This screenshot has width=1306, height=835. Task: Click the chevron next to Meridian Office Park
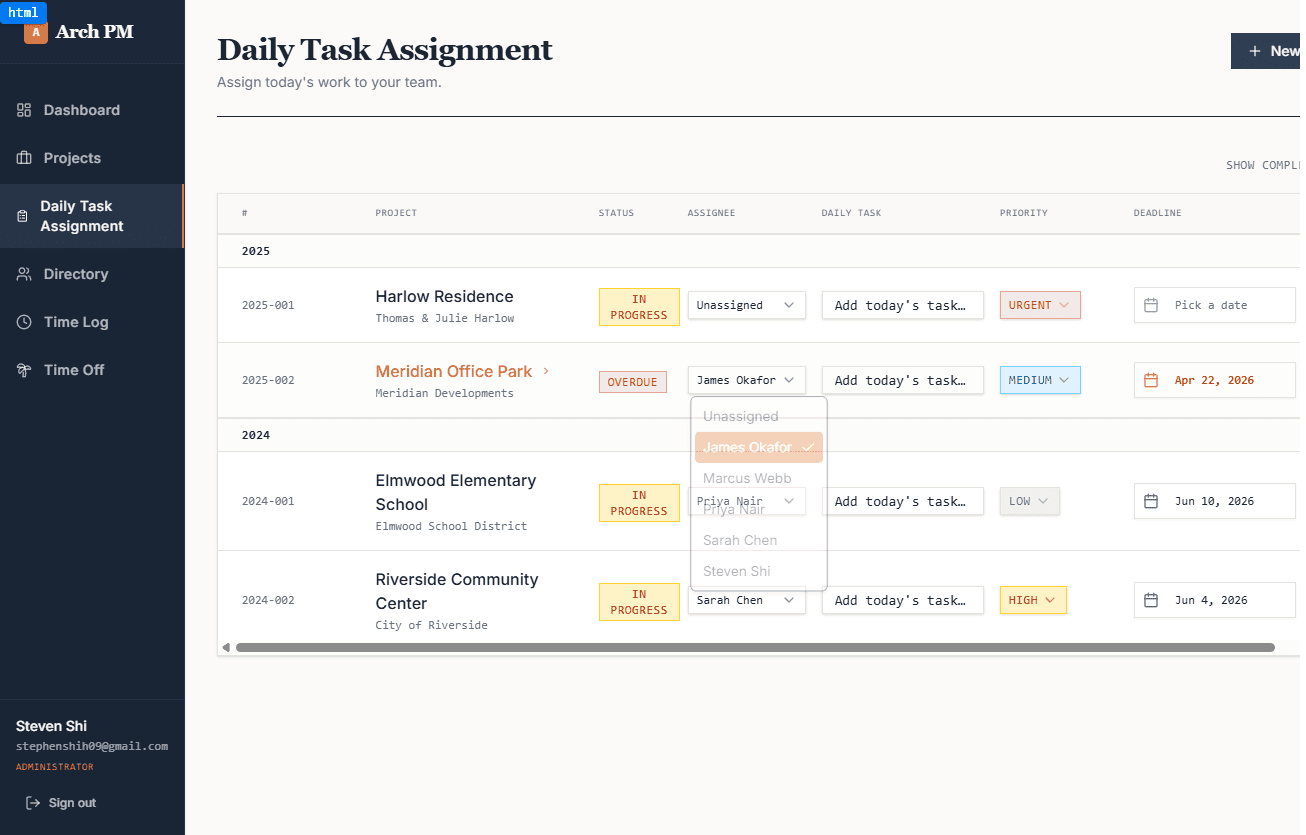pyautogui.click(x=546, y=371)
